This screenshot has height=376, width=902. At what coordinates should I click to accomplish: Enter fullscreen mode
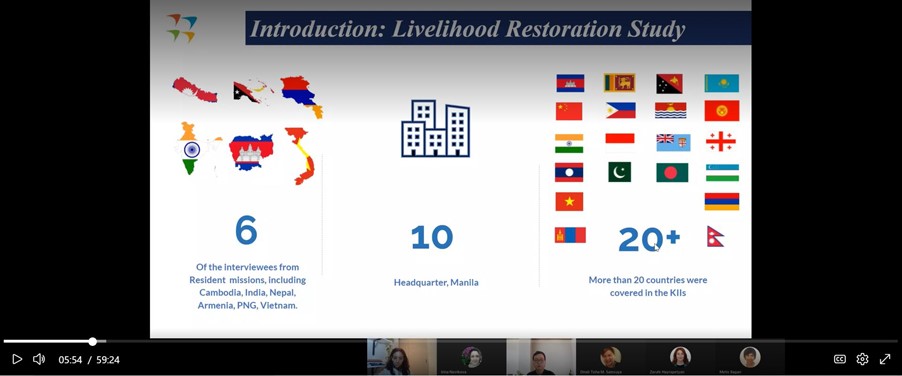coord(885,359)
